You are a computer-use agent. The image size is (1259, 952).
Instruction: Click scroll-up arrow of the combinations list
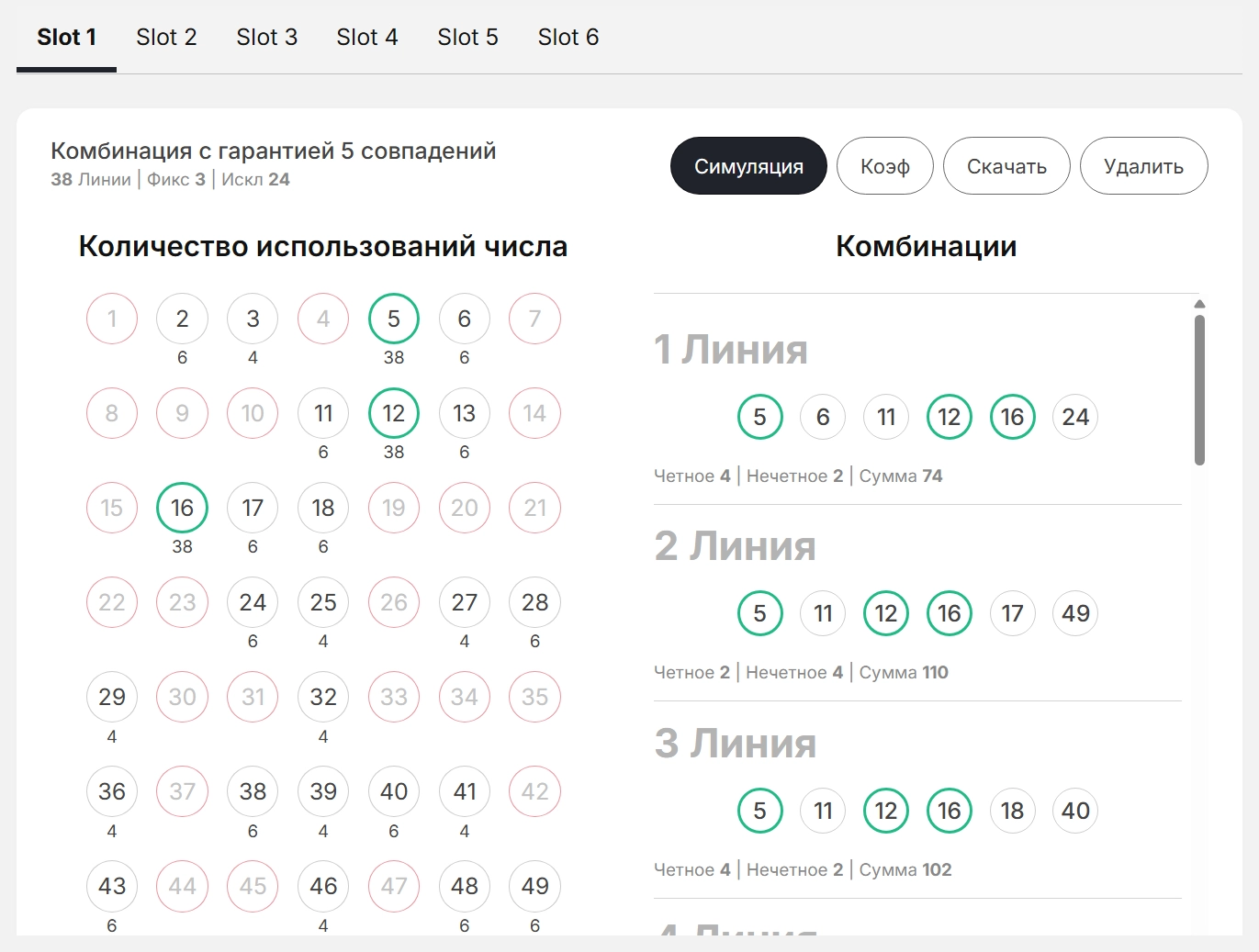coord(1198,304)
